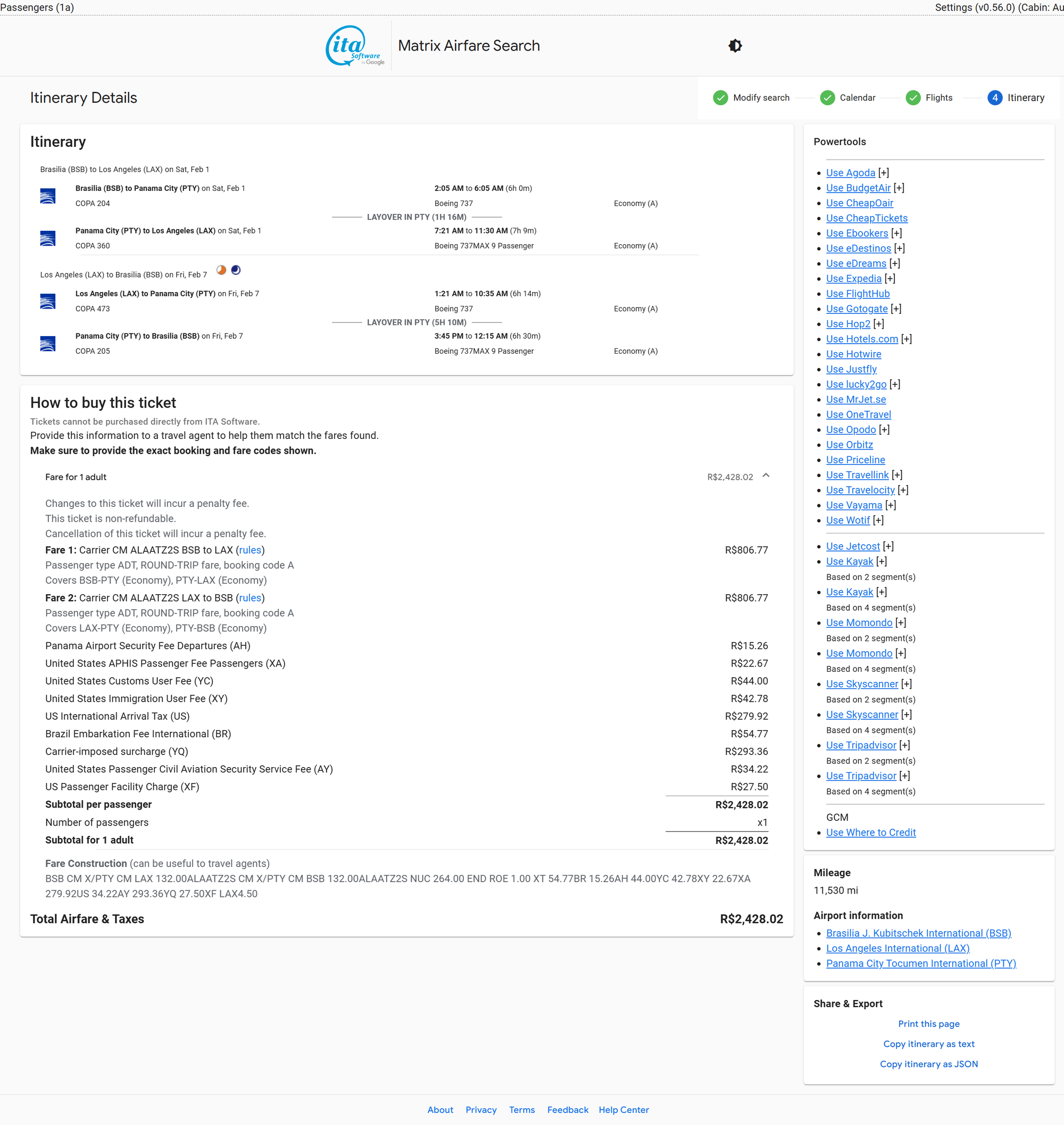Click the orange long-layover warning icon
This screenshot has height=1125, width=1064.
[x=221, y=270]
